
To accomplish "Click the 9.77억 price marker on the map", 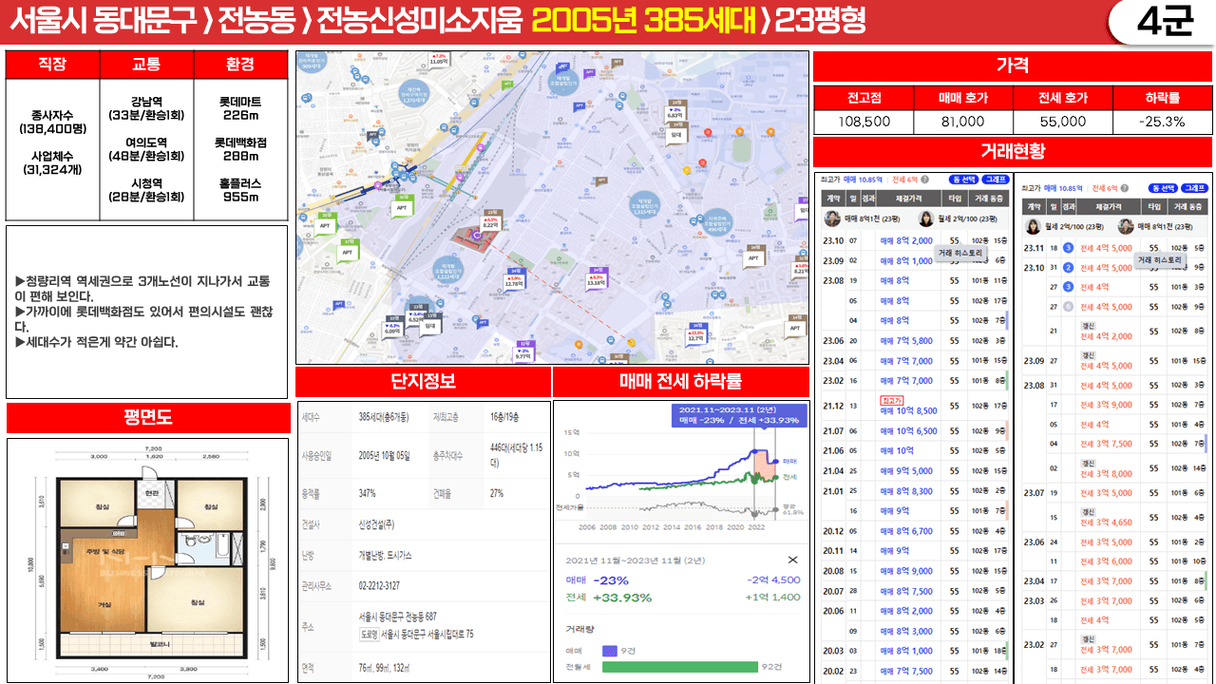I will pos(522,350).
